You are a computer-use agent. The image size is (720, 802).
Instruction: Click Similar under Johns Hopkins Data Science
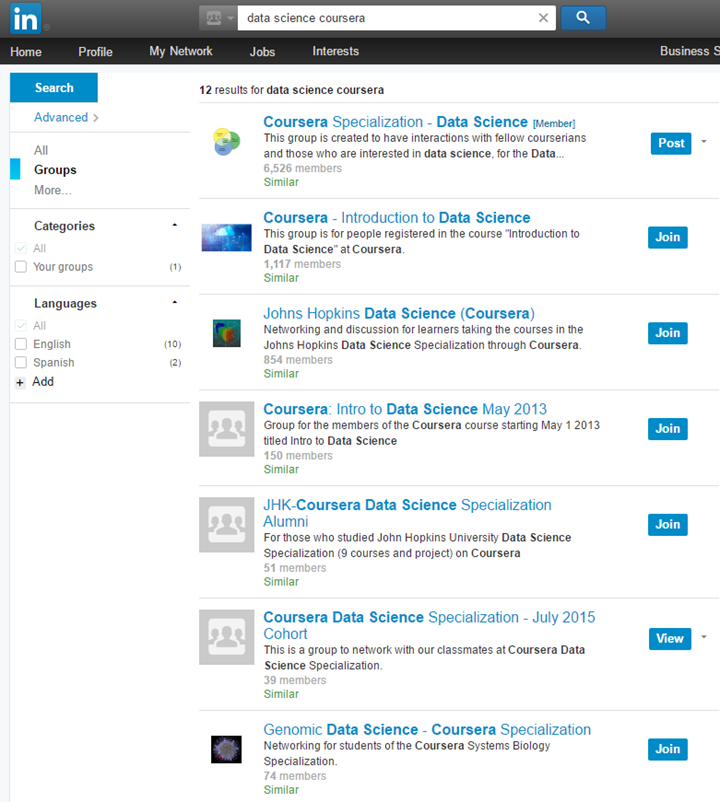coord(281,373)
